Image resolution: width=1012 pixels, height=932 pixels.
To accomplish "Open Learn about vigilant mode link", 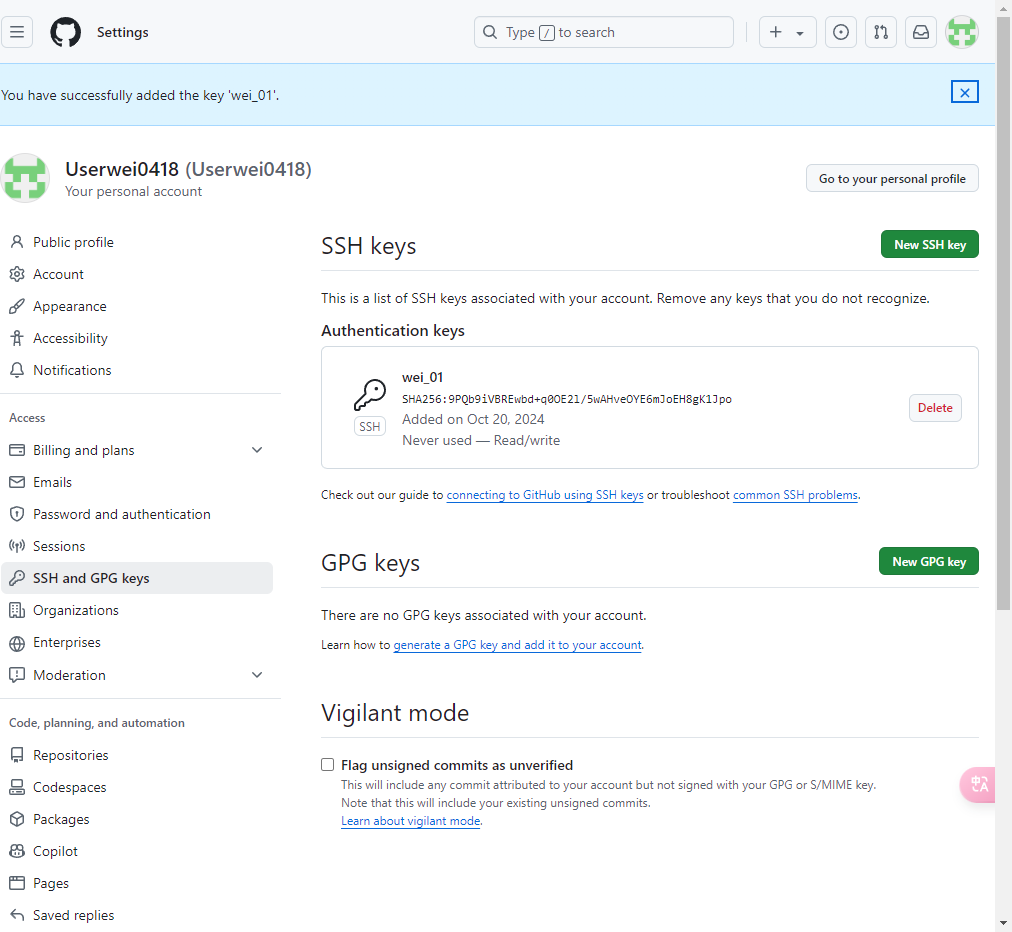I will [x=410, y=821].
